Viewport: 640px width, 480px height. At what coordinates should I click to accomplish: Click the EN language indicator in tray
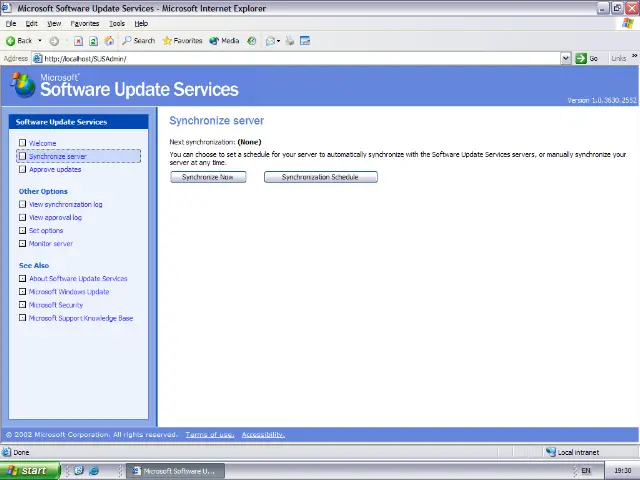[x=586, y=471]
